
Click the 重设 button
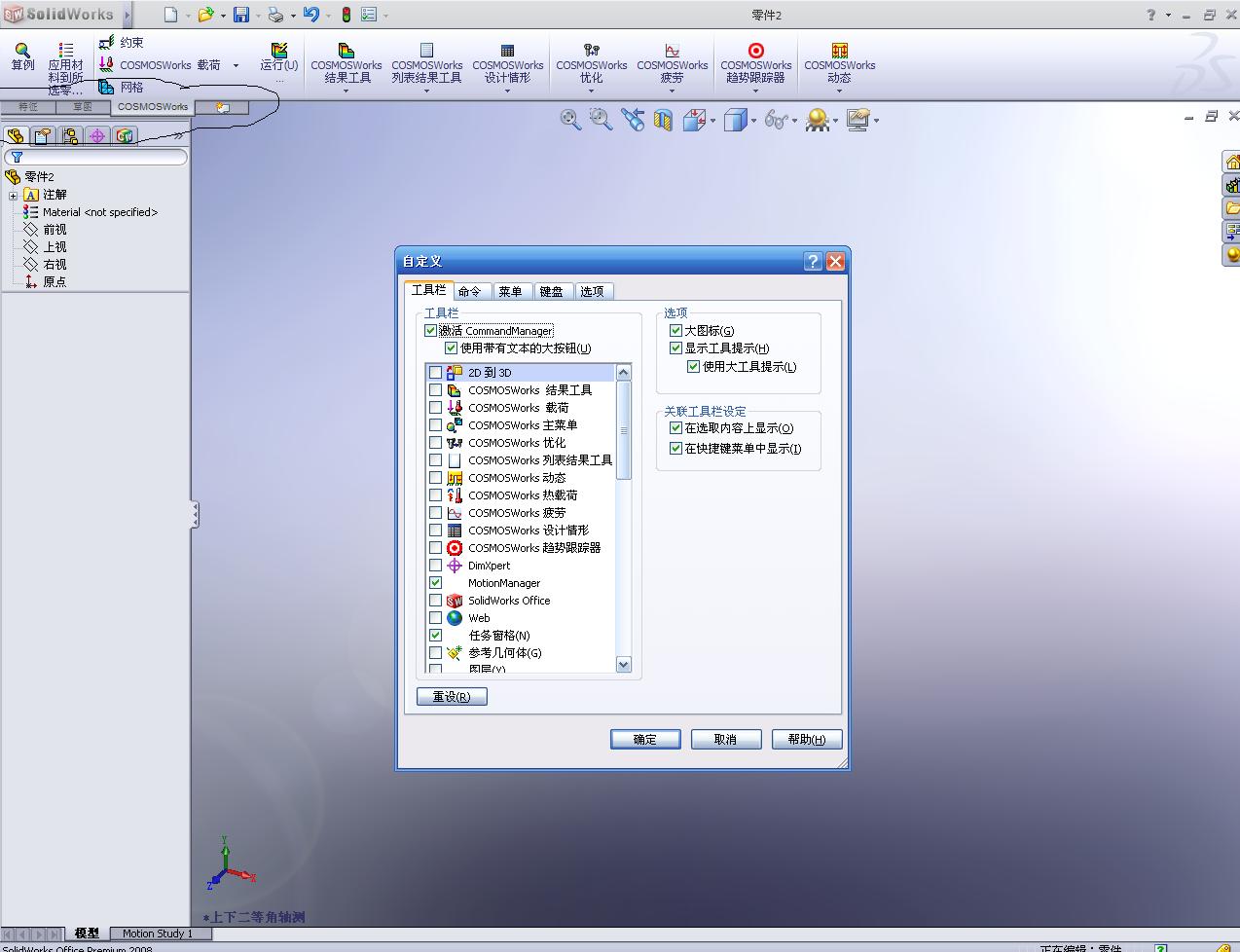(452, 697)
